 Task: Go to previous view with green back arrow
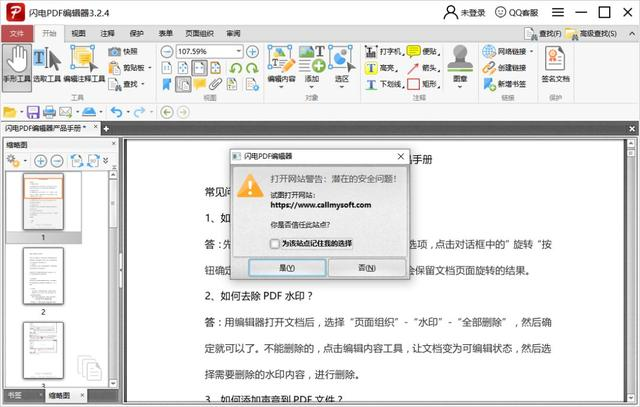click(167, 112)
